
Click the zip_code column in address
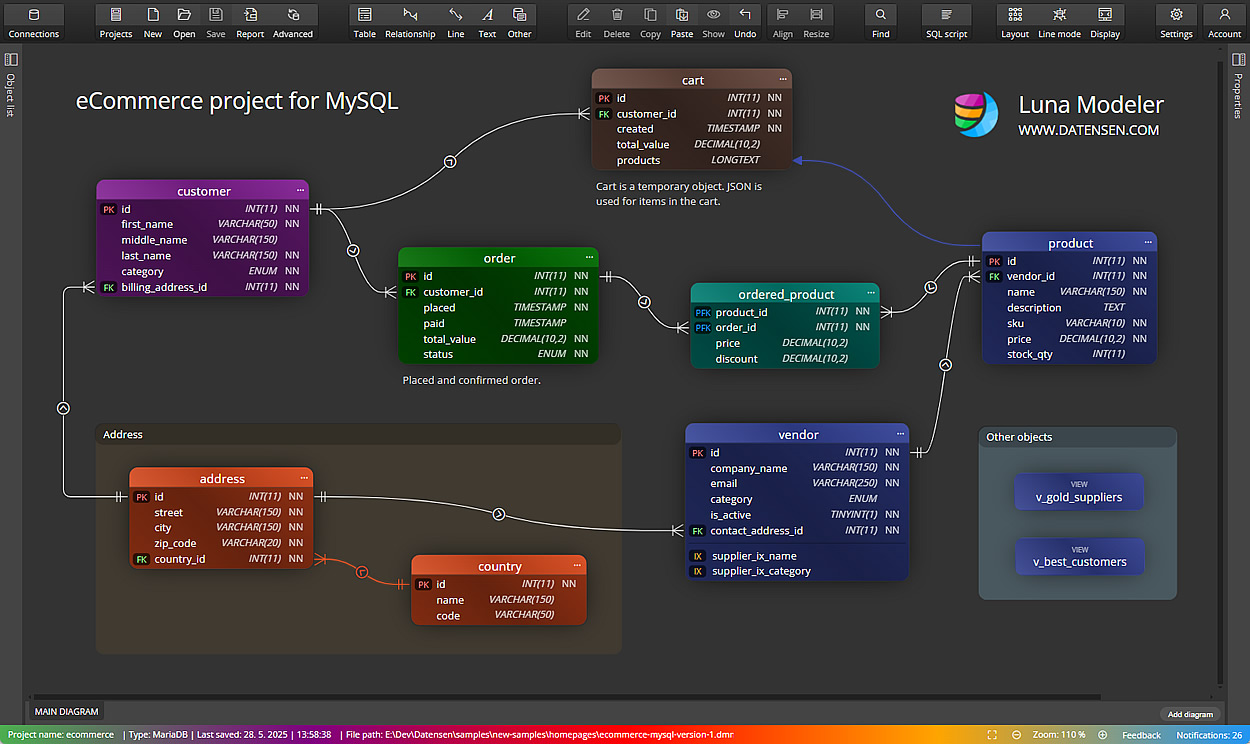[x=221, y=543]
